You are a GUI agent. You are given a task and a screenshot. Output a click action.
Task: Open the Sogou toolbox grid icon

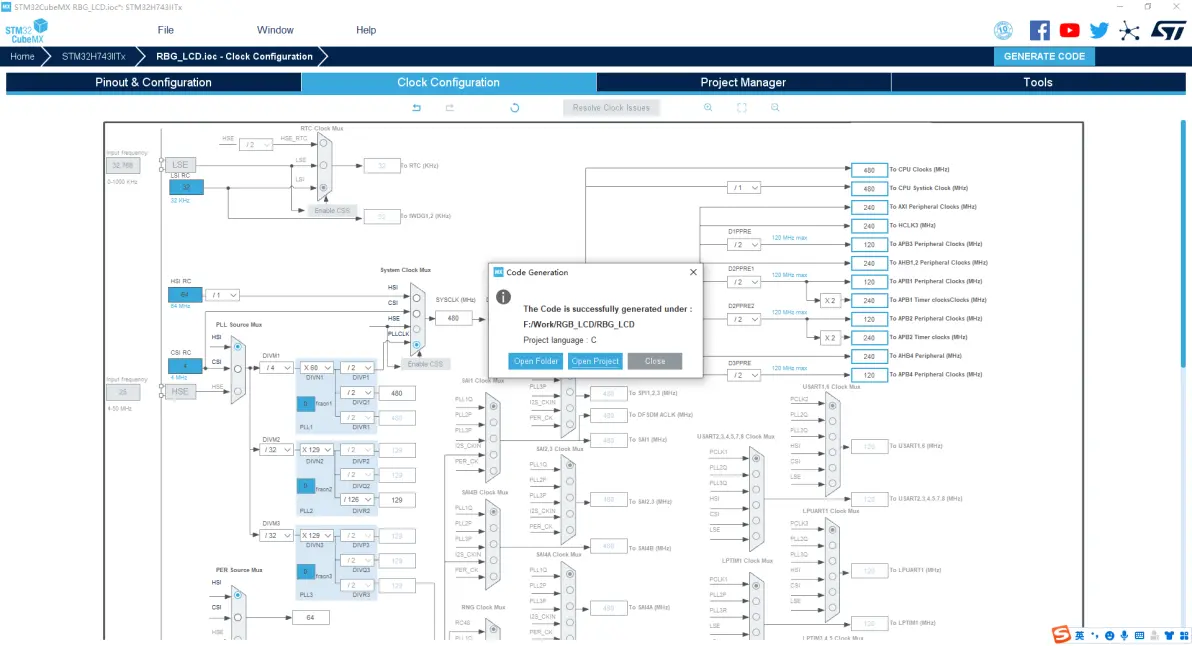[1184, 635]
